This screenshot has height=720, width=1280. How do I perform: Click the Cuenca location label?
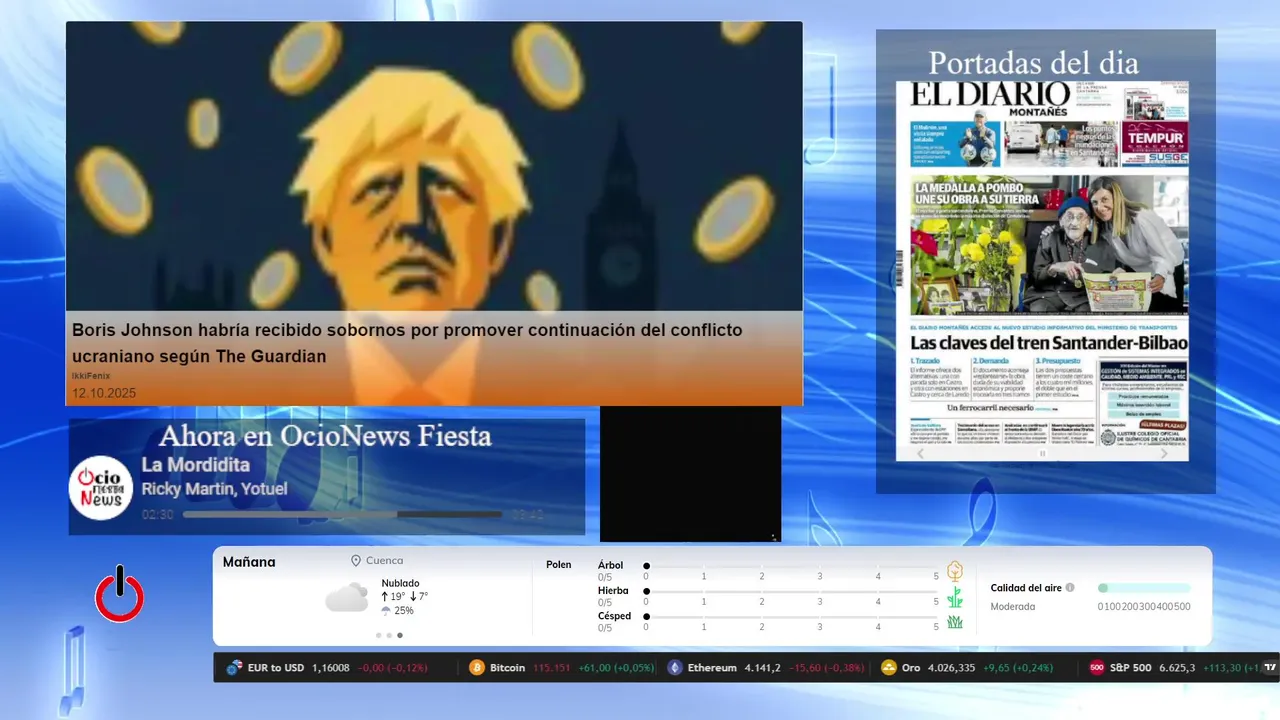[x=385, y=561]
